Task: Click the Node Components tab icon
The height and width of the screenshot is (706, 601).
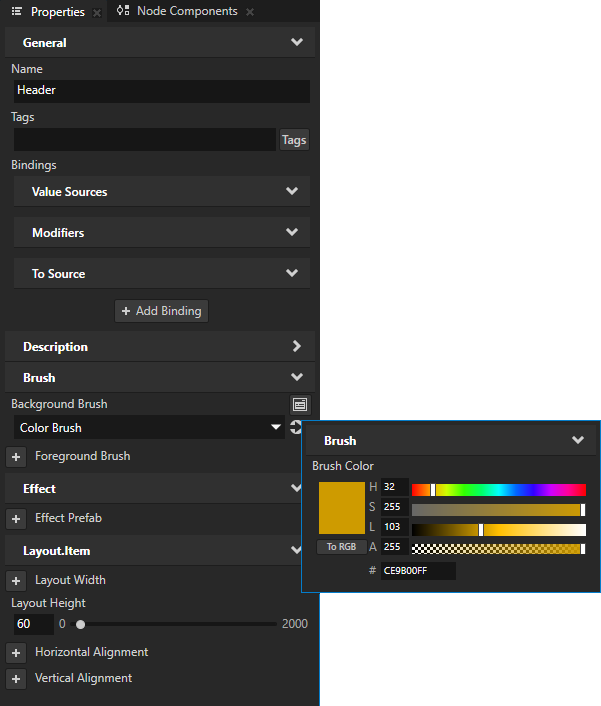Action: point(123,10)
